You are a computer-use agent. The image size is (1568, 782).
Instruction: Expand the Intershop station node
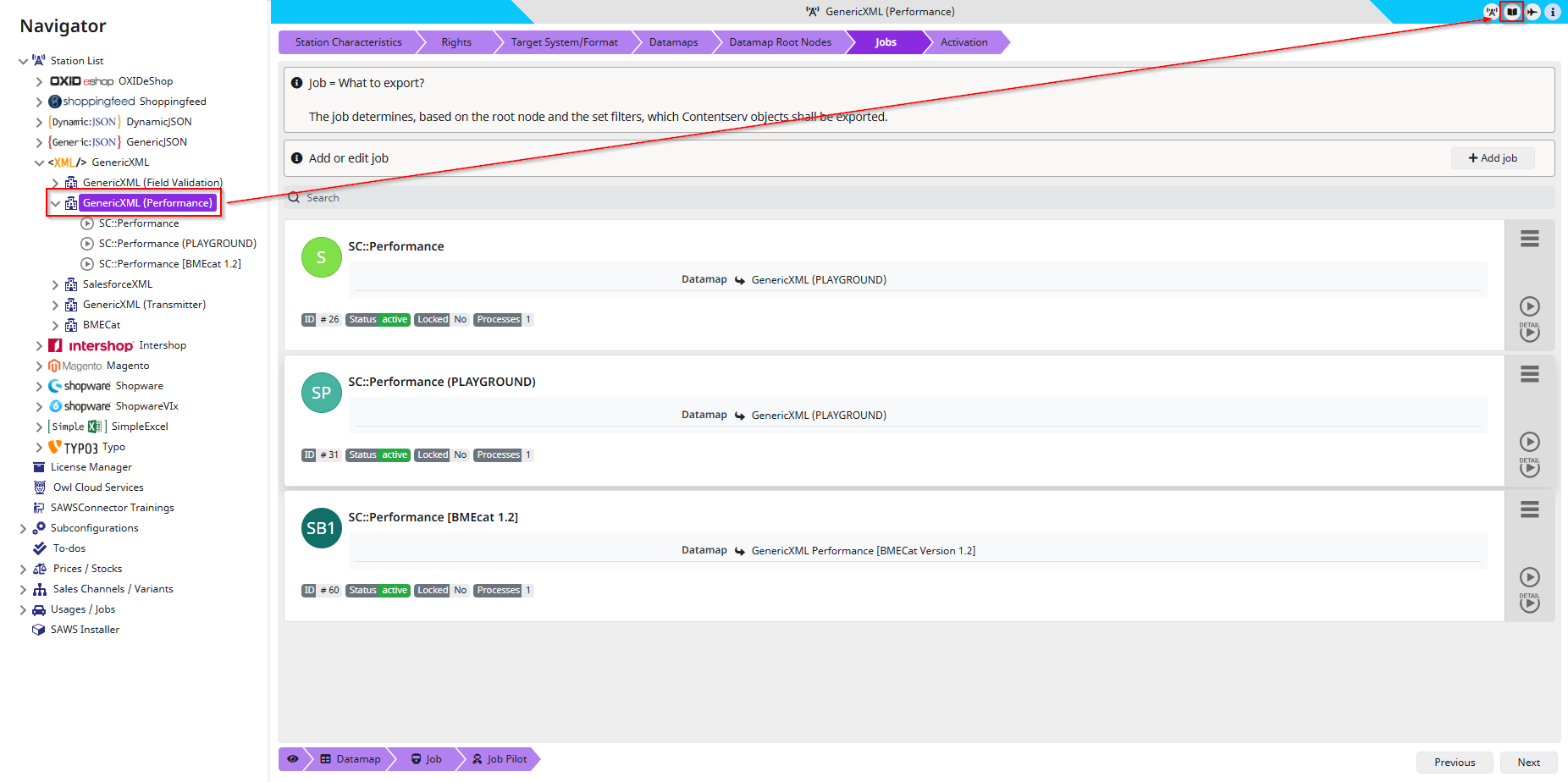[x=39, y=345]
